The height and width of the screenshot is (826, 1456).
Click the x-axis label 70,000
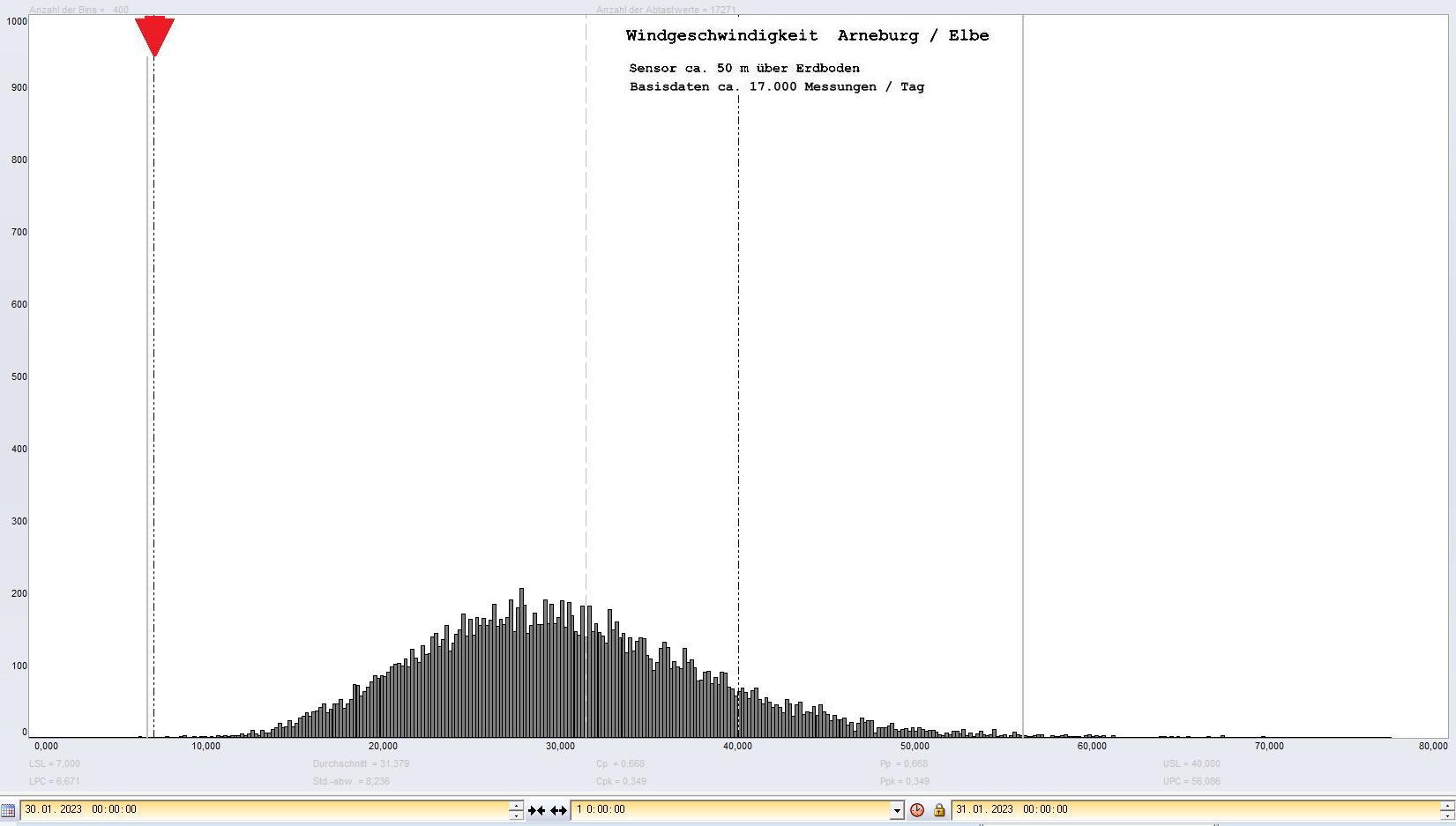tap(1269, 746)
